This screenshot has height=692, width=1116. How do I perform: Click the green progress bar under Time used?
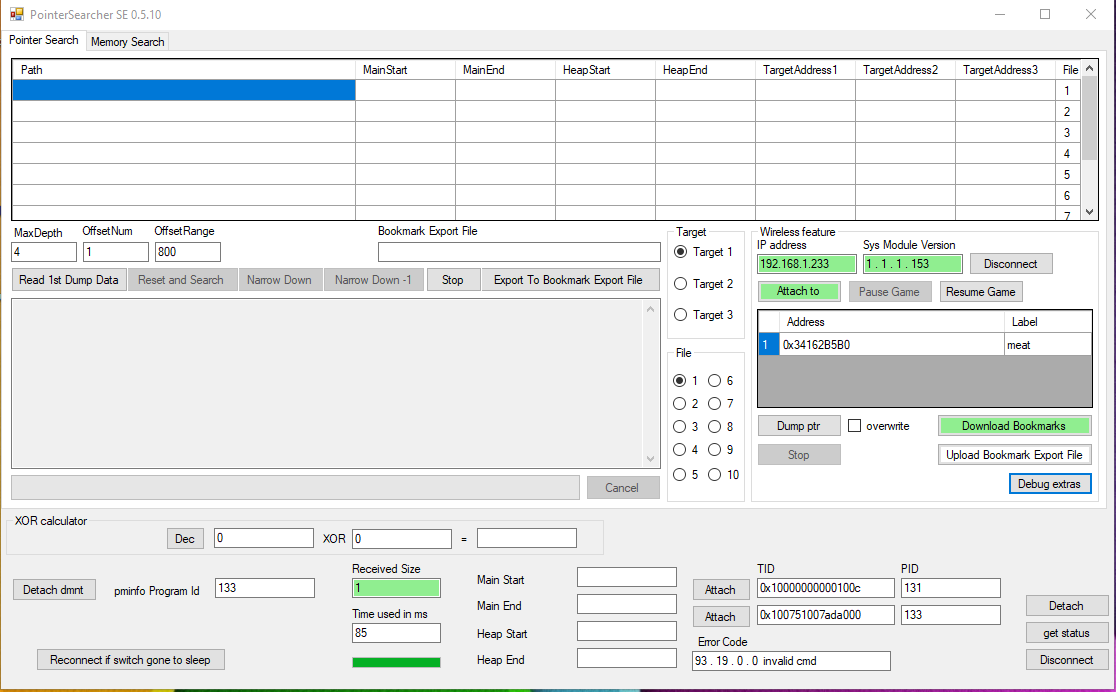point(396,662)
